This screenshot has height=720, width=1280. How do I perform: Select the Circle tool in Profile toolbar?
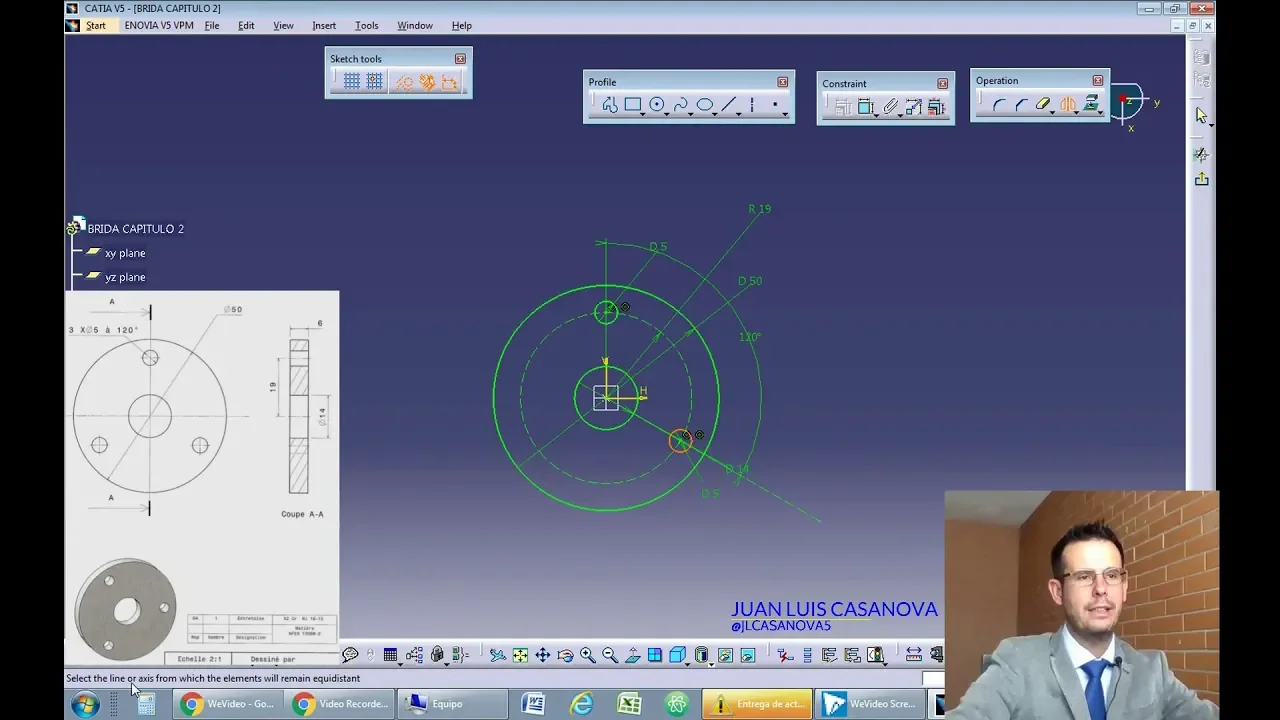coord(656,105)
